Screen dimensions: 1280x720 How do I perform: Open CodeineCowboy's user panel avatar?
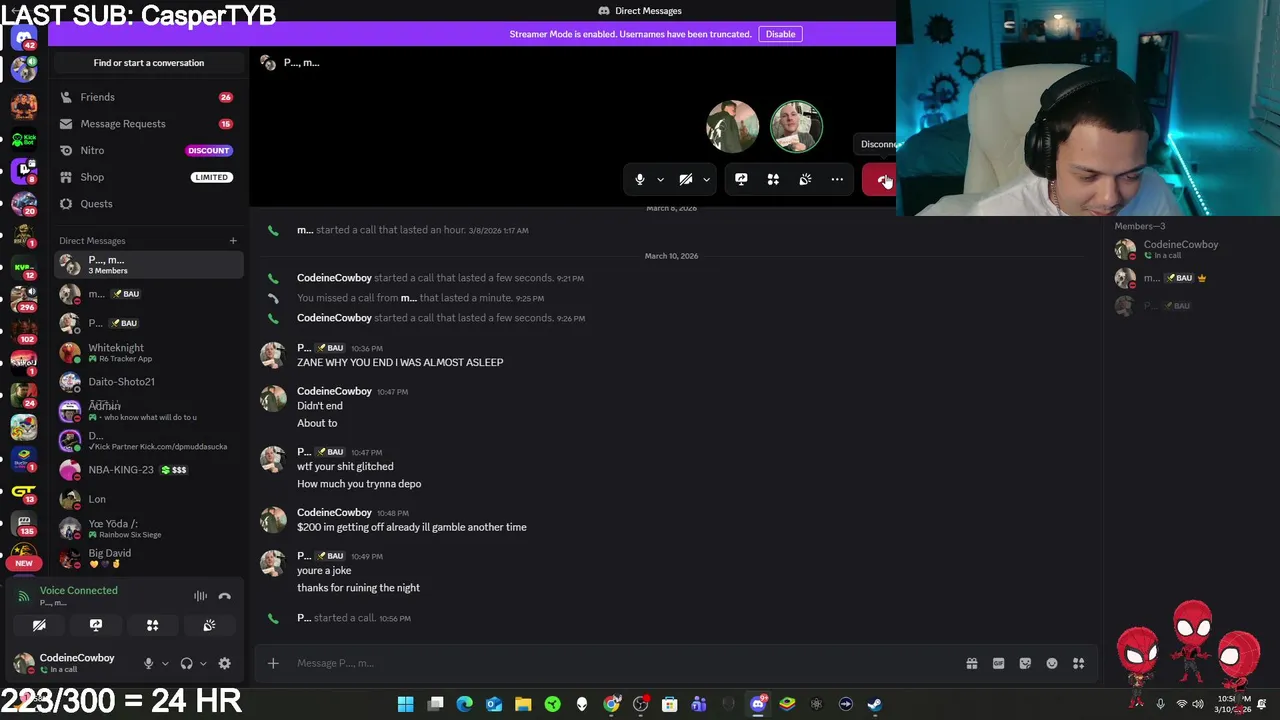pos(24,663)
